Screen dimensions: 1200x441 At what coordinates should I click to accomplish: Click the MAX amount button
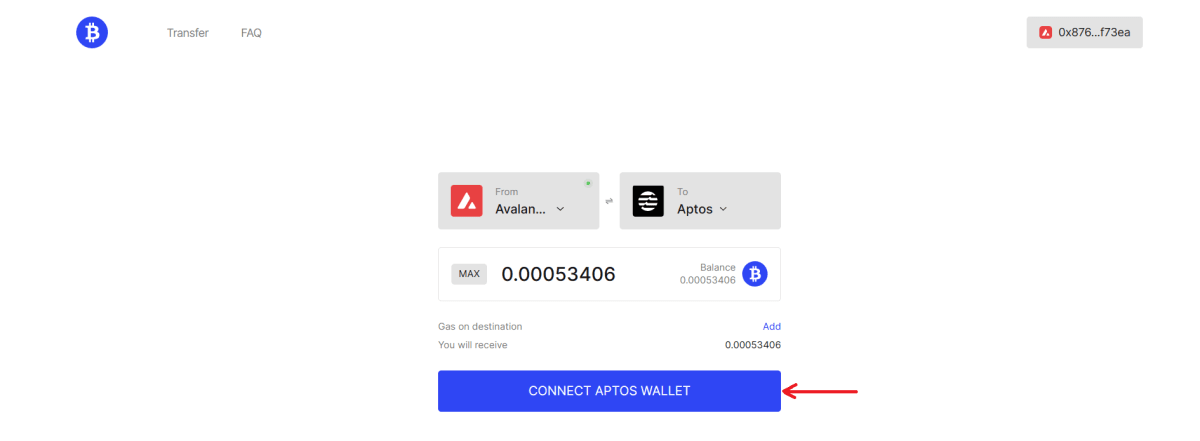pos(469,274)
